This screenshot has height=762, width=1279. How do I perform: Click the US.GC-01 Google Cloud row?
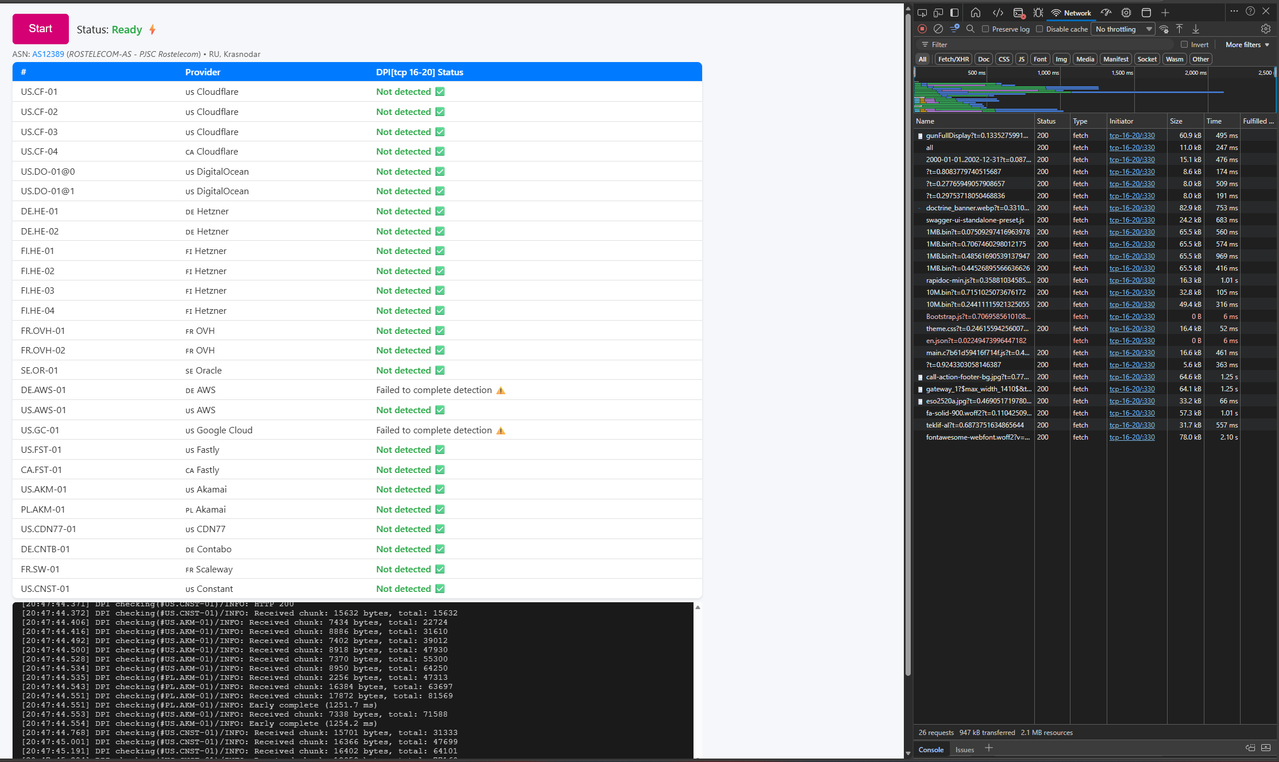pos(357,430)
